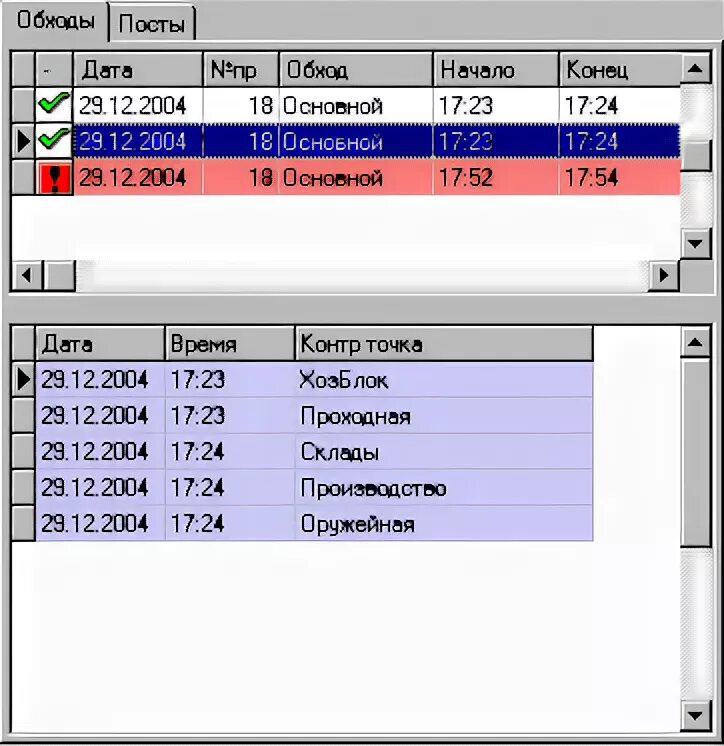Click time 17:24 in Оружейная row
The width and height of the screenshot is (724, 746).
230,523
